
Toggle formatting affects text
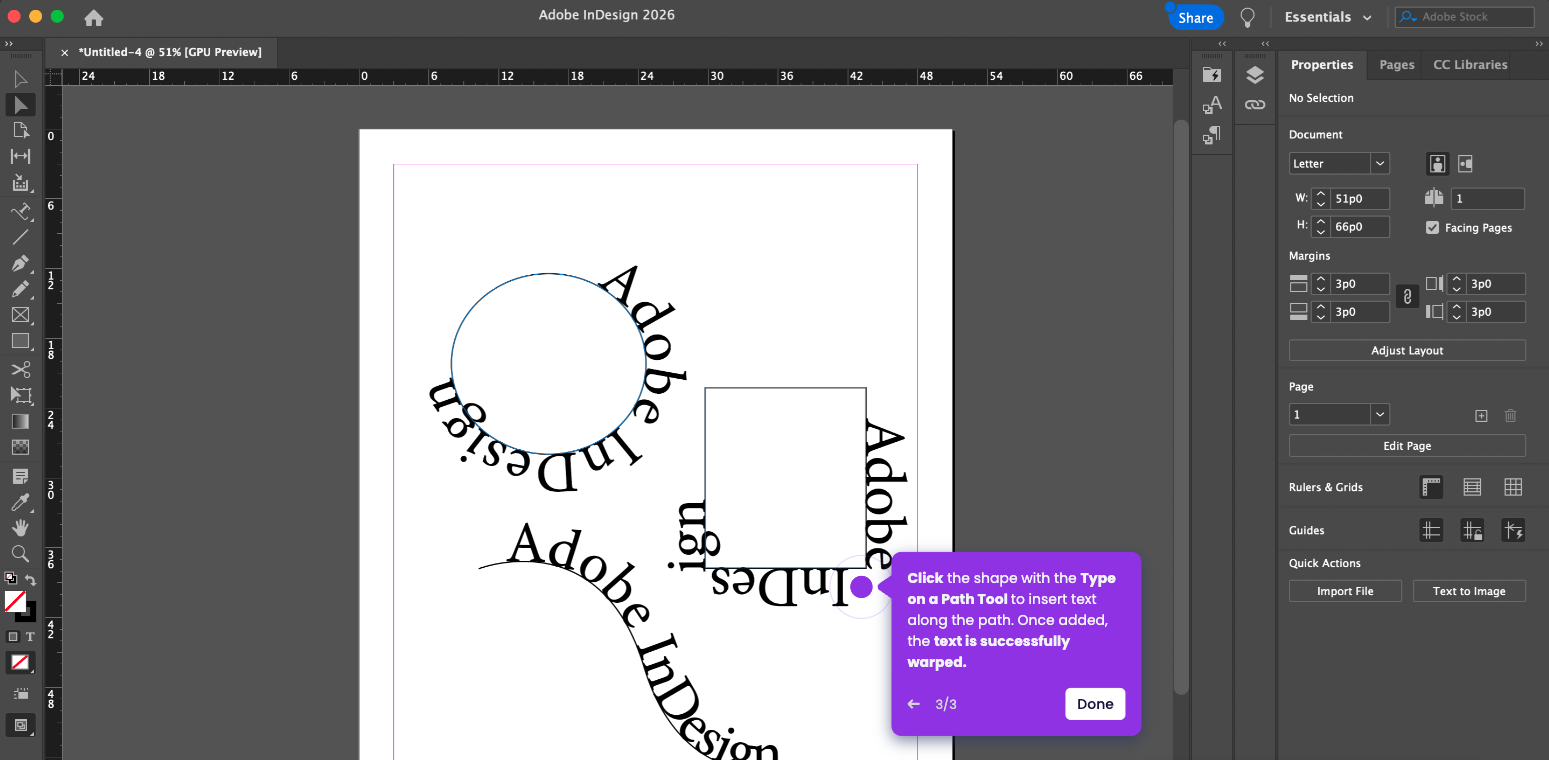coord(30,636)
